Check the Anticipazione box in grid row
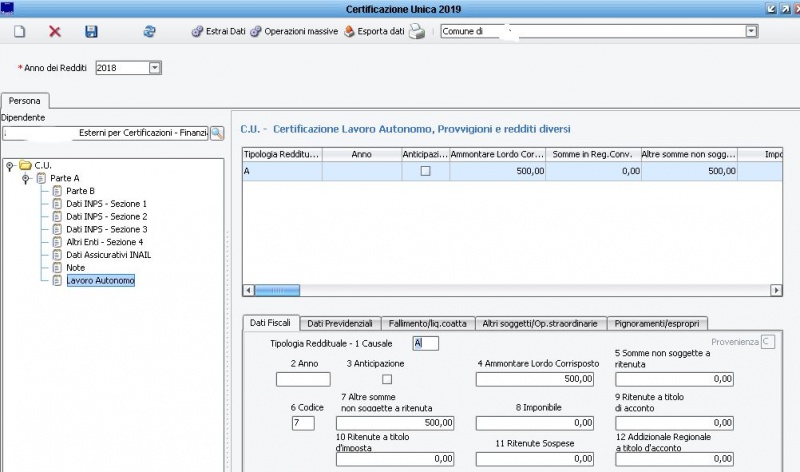The height and width of the screenshot is (472, 800). [x=425, y=172]
